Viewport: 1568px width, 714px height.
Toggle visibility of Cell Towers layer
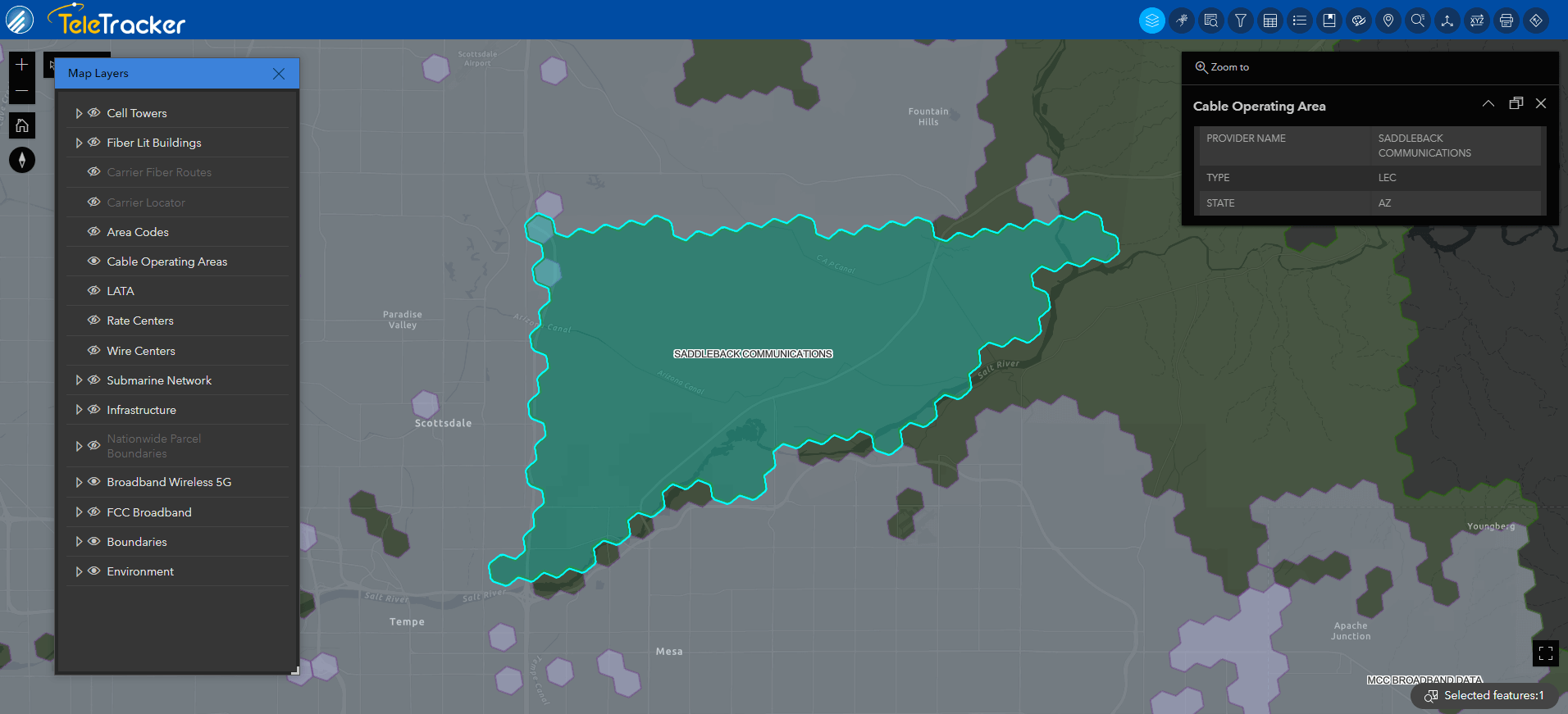click(x=94, y=113)
